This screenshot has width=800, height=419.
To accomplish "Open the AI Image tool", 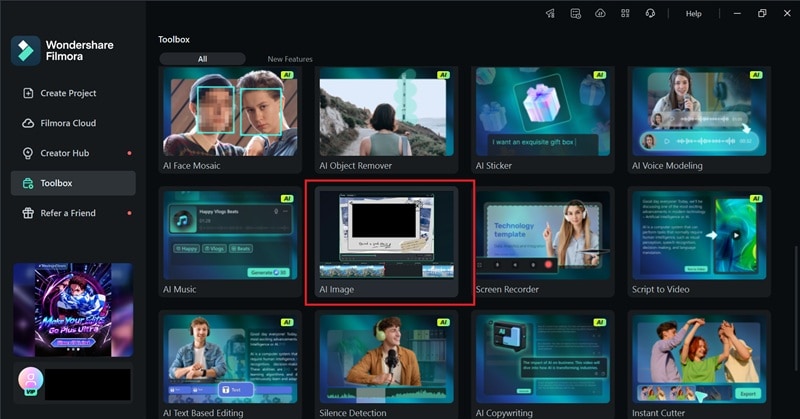I will (x=386, y=242).
